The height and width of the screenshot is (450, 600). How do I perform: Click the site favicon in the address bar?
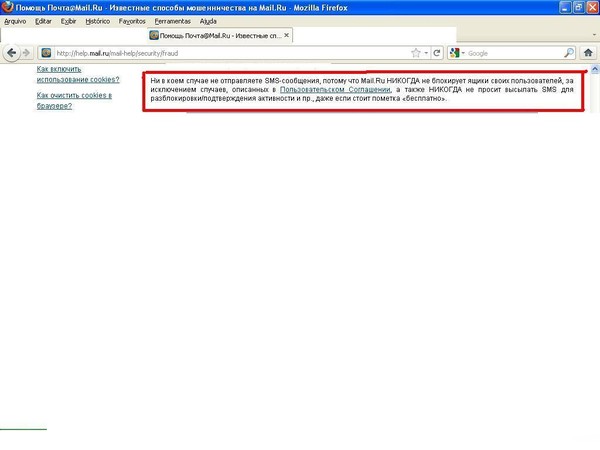pyautogui.click(x=46, y=53)
